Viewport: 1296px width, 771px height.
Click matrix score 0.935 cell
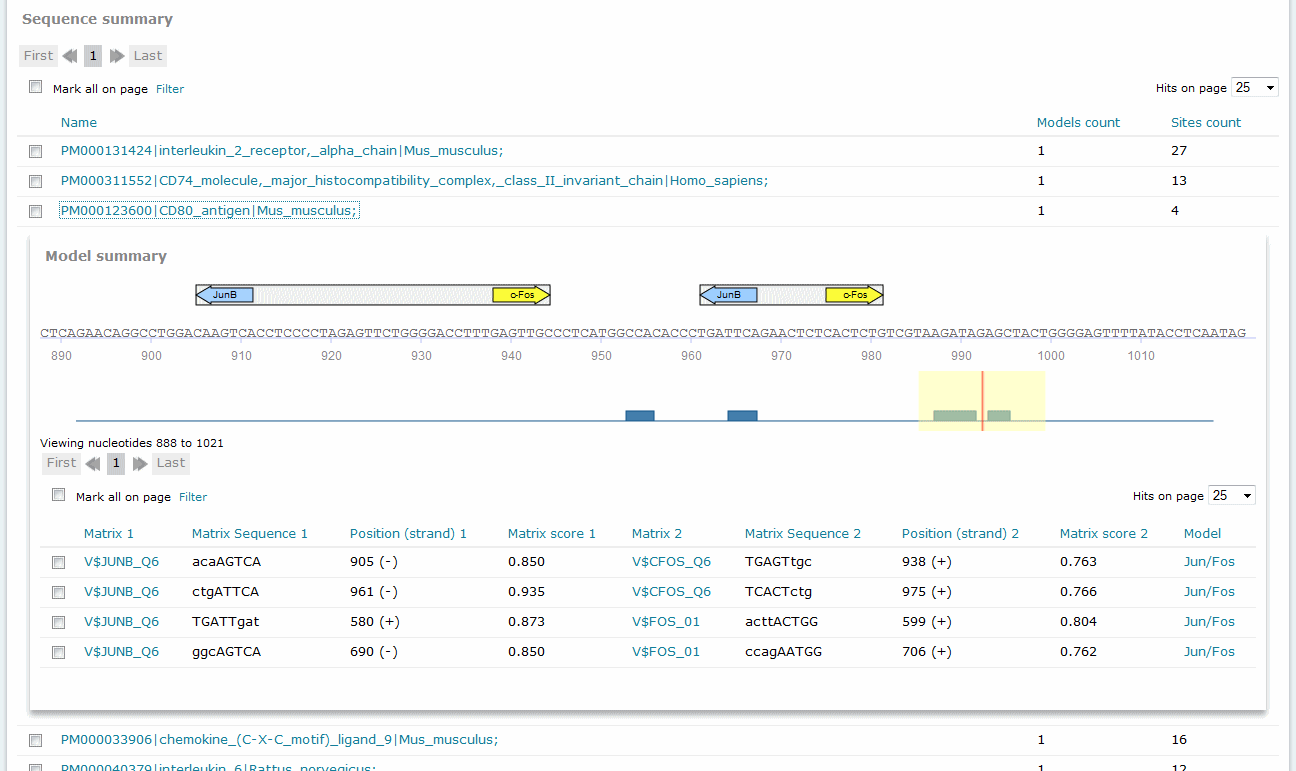click(x=526, y=592)
